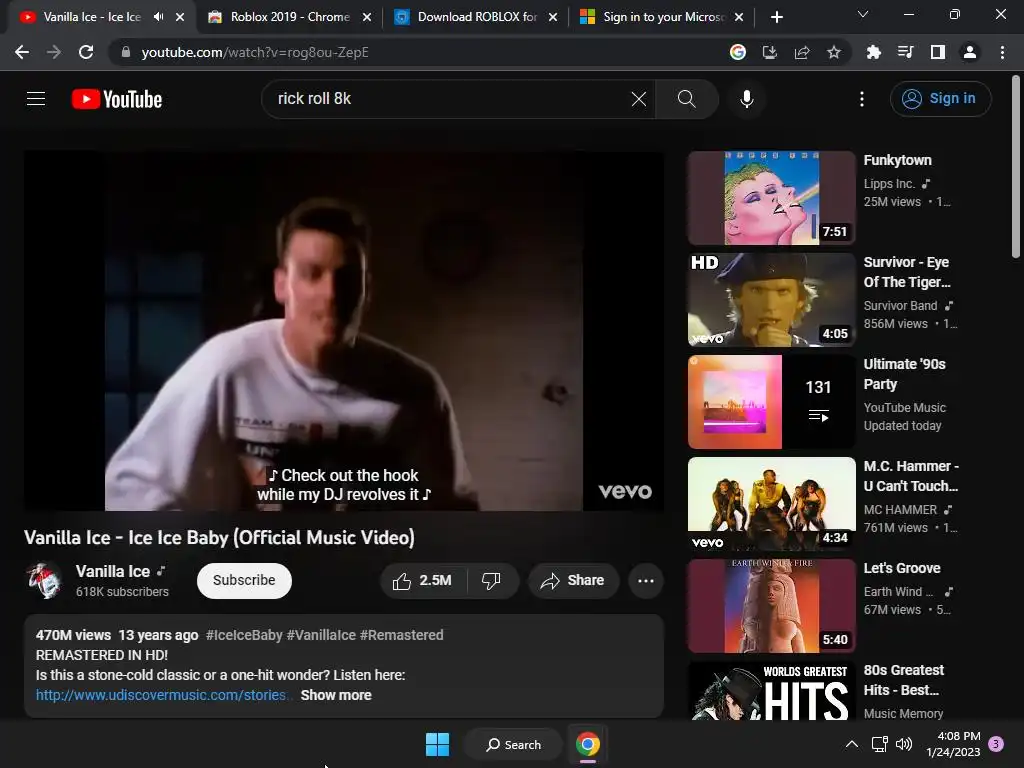
Task: Go forward in browser history
Action: (54, 52)
